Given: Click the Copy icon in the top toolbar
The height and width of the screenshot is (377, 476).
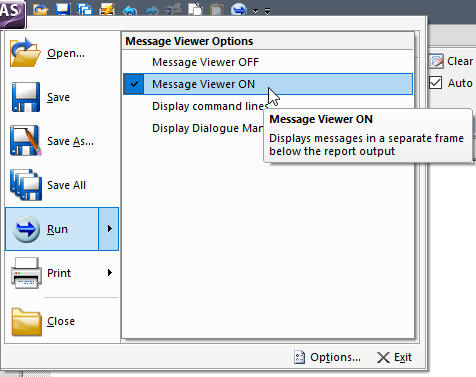Looking at the screenshot, I should click(195, 9).
